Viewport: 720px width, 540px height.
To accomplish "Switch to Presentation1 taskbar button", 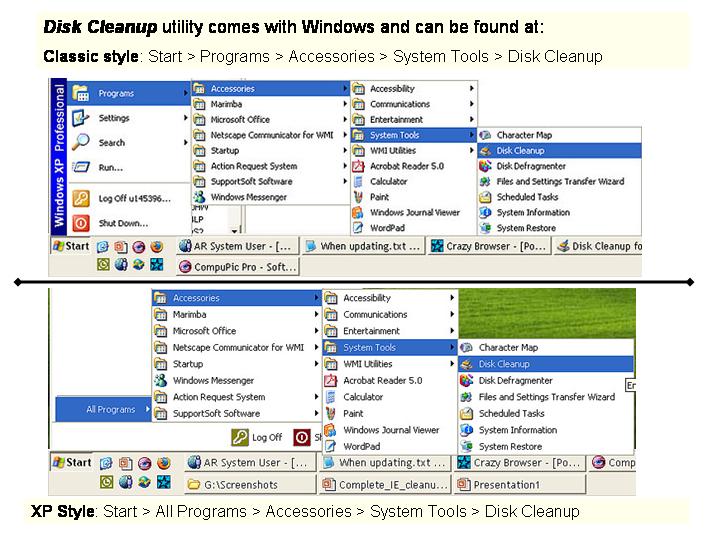I will click(520, 484).
